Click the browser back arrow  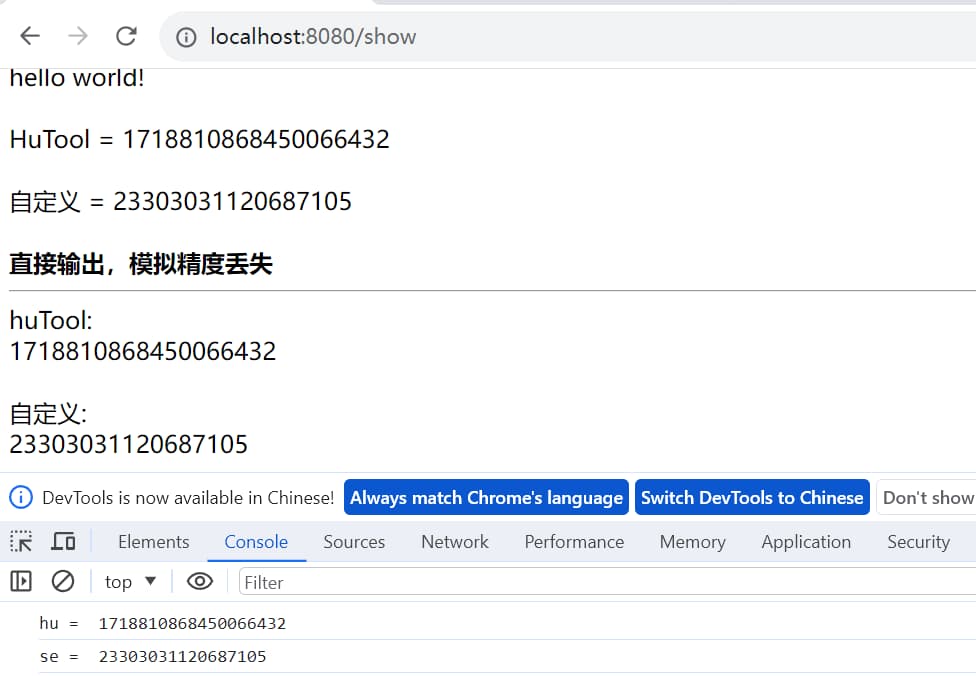pyautogui.click(x=30, y=37)
